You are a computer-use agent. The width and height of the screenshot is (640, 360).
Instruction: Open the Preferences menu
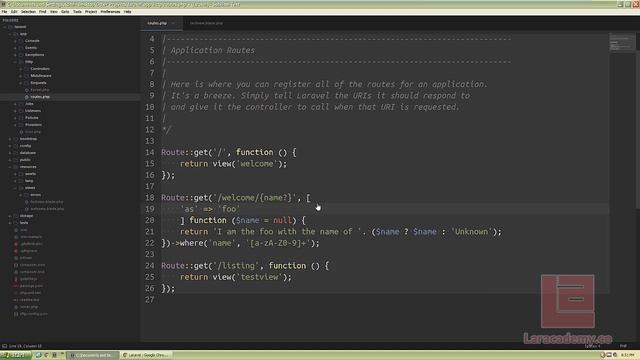(110, 12)
